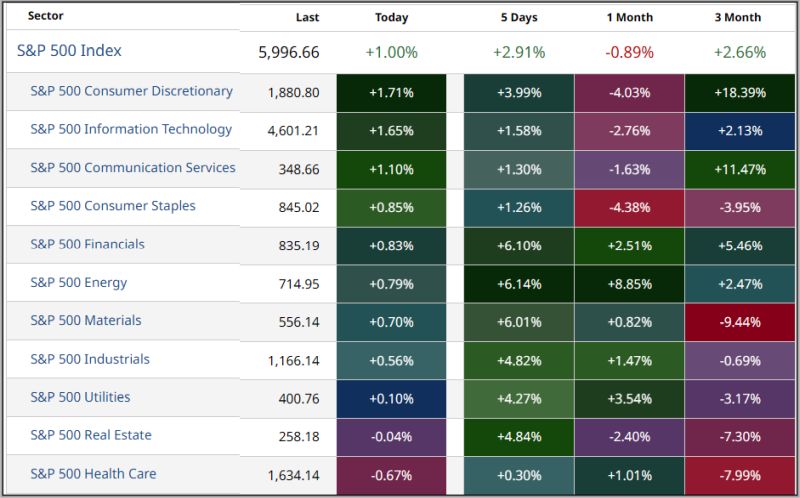Sort by the 1 Month column header

[x=629, y=17]
